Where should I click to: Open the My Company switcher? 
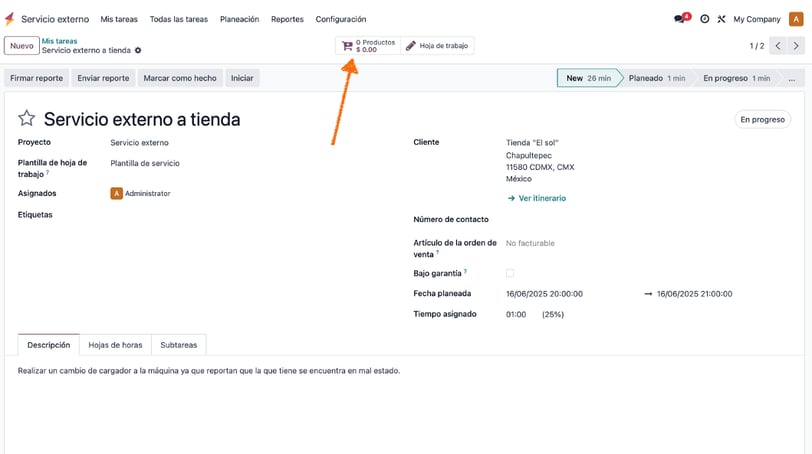[757, 19]
